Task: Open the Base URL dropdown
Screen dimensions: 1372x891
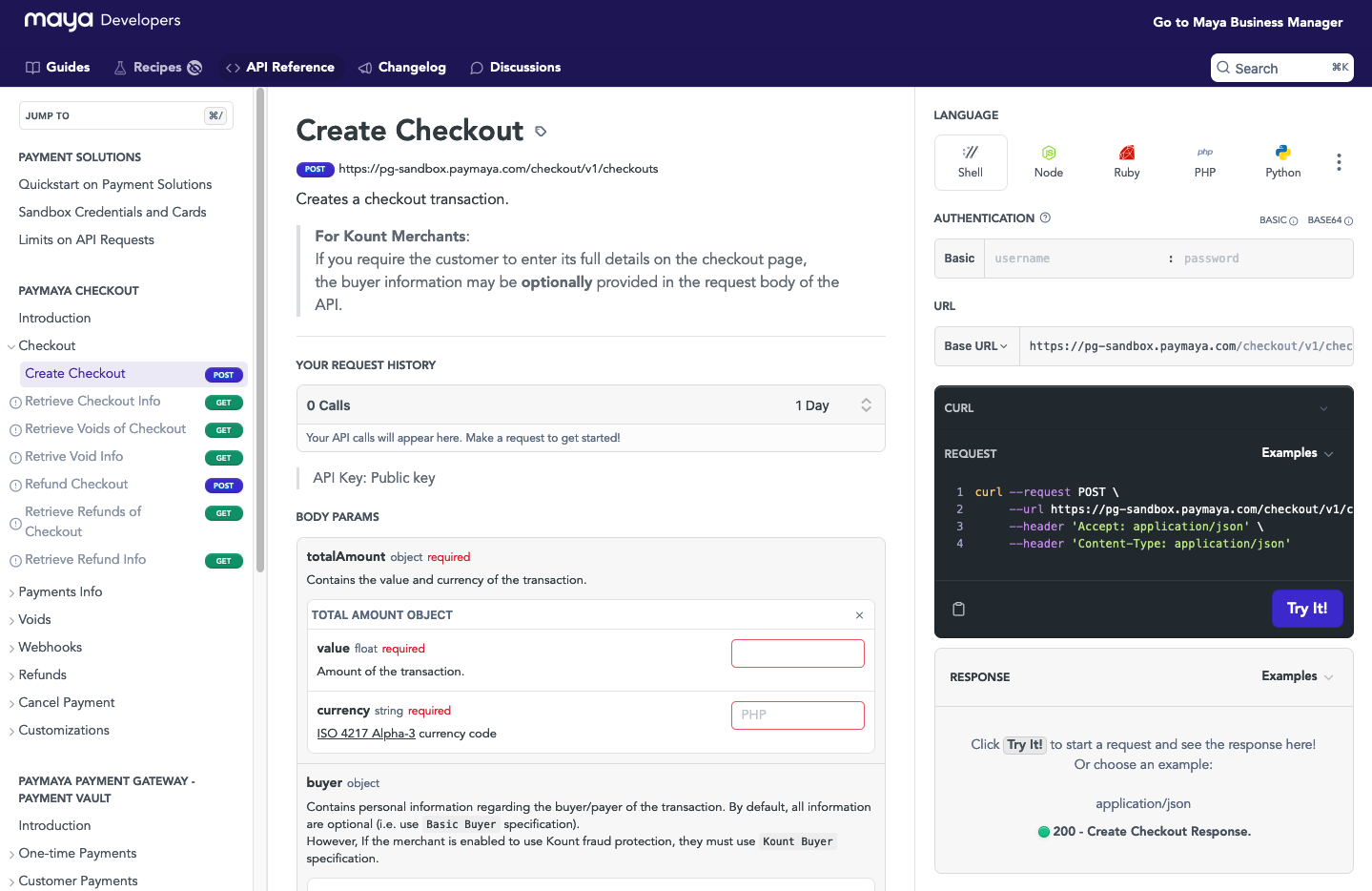Action: (976, 346)
